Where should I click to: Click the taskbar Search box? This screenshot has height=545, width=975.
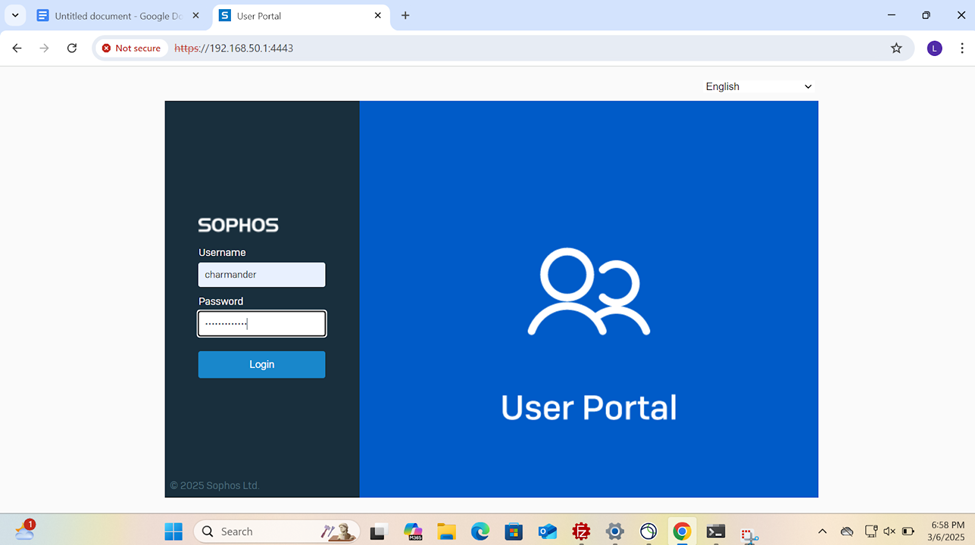coord(277,531)
